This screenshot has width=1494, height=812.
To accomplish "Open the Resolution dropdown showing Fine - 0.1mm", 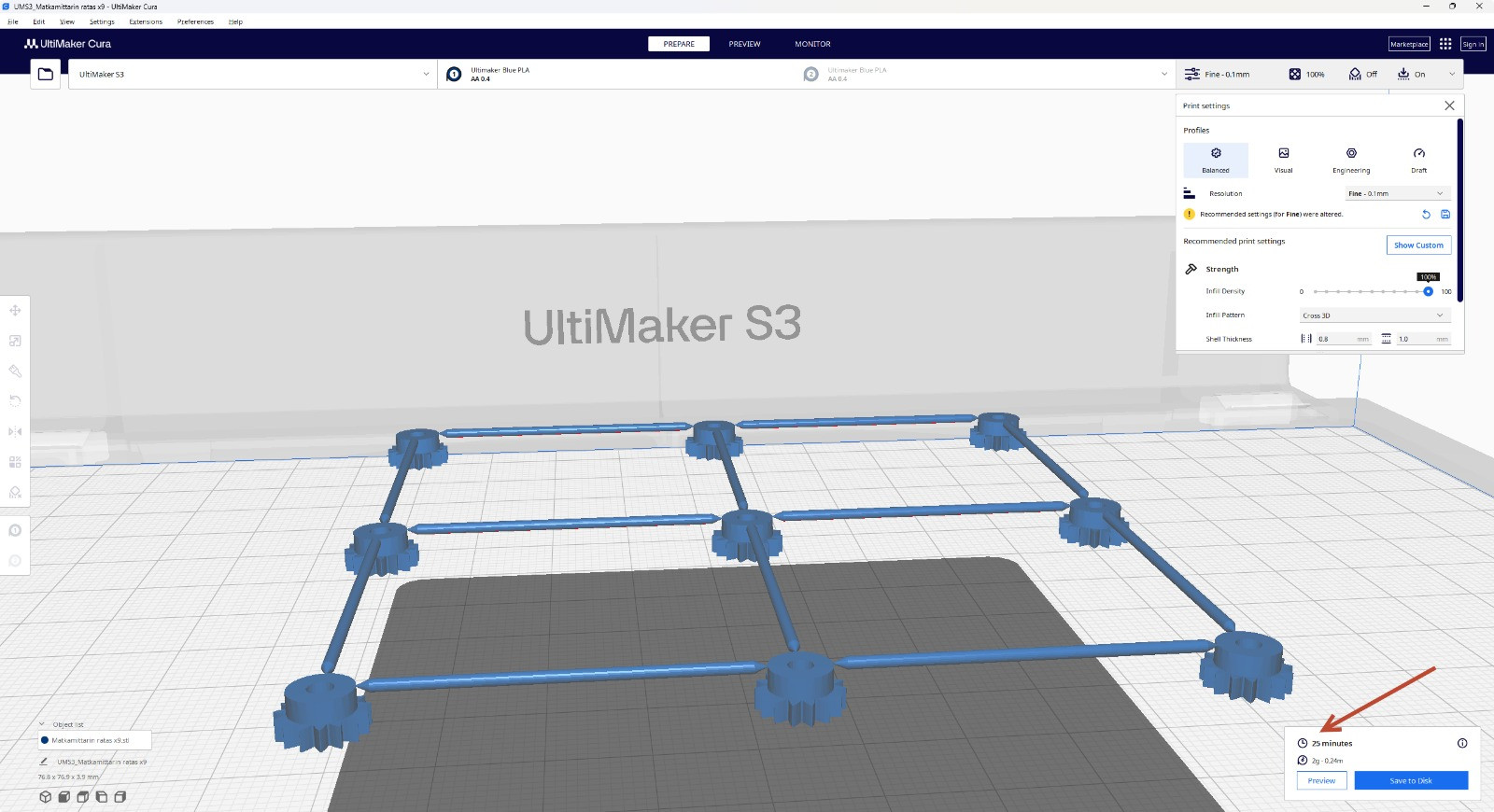I will 1396,193.
